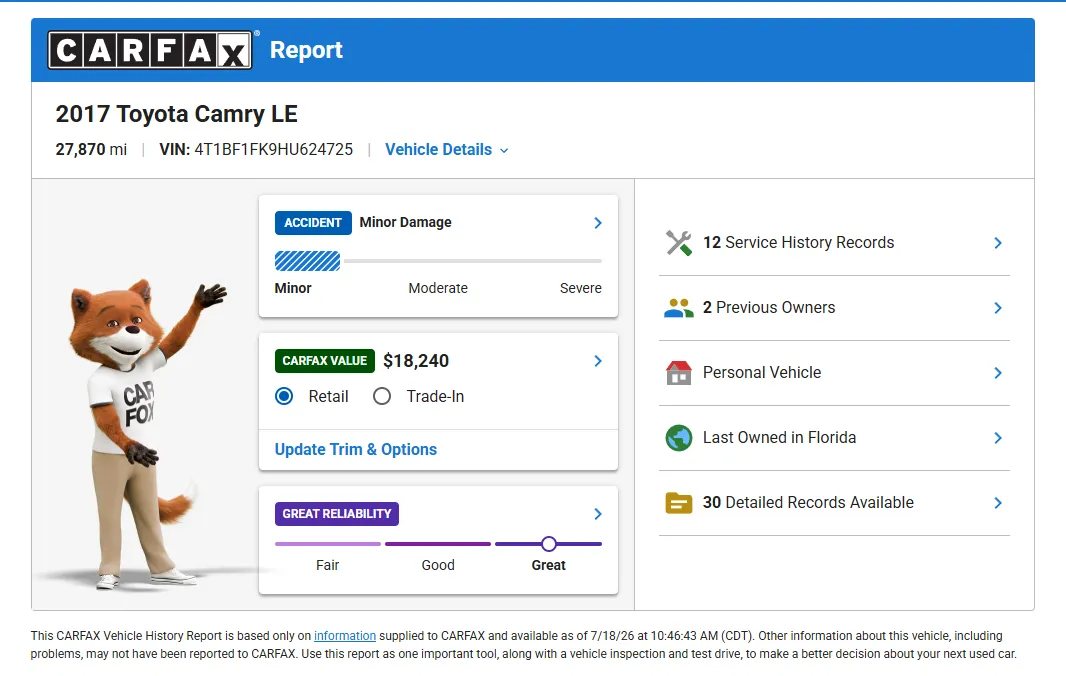Follow the information hyperlink in disclaimer
The image size is (1066, 676).
coord(345,636)
